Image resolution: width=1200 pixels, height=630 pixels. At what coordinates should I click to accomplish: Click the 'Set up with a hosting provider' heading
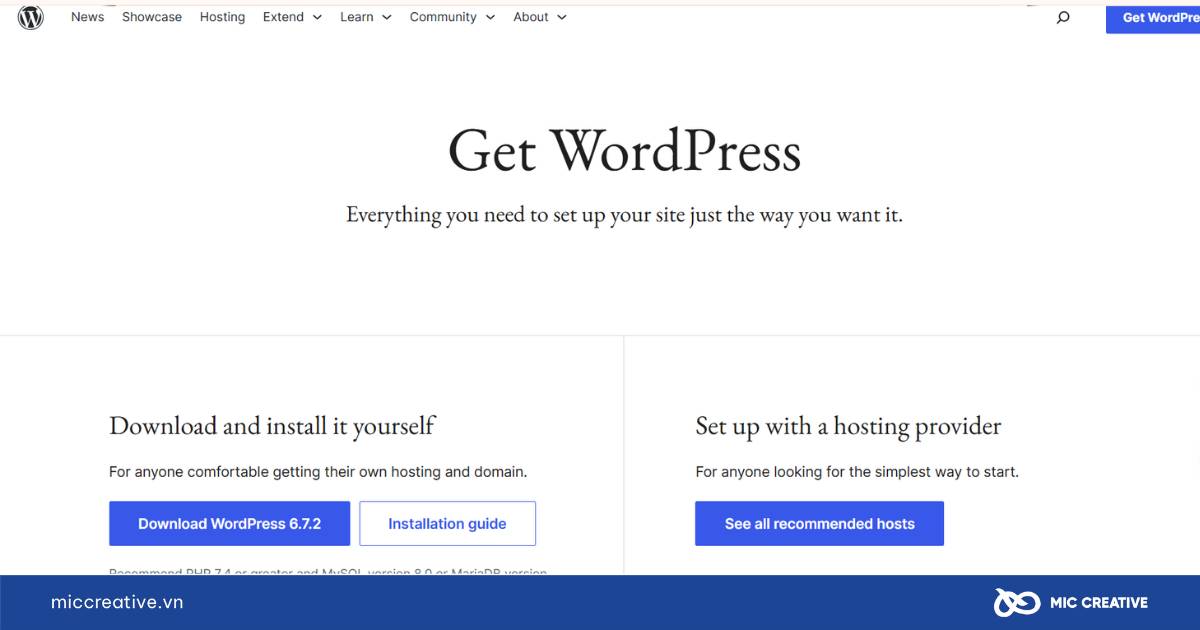[848, 427]
